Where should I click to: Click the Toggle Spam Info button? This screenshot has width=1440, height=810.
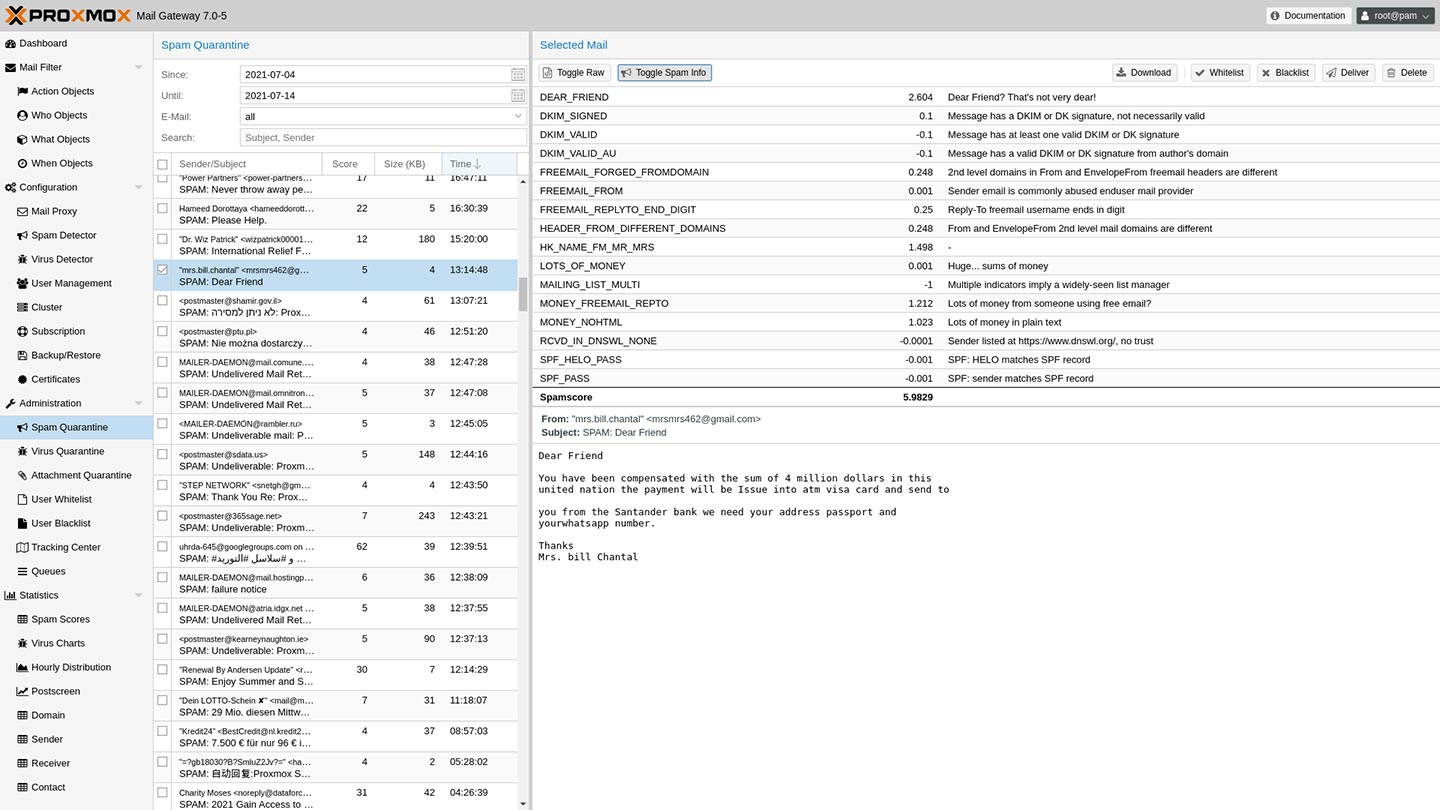pos(664,72)
